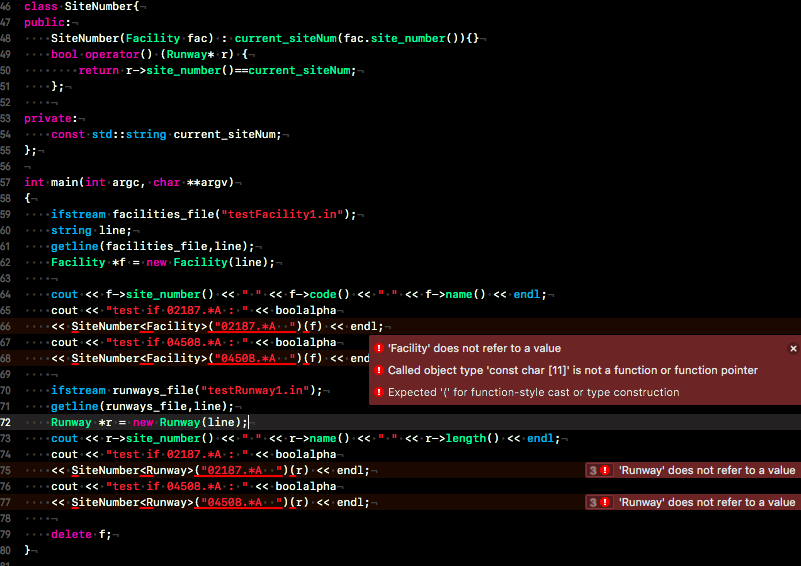The height and width of the screenshot is (566, 801).
Task: Click the 'private:' access specifier
Action: (x=51, y=119)
